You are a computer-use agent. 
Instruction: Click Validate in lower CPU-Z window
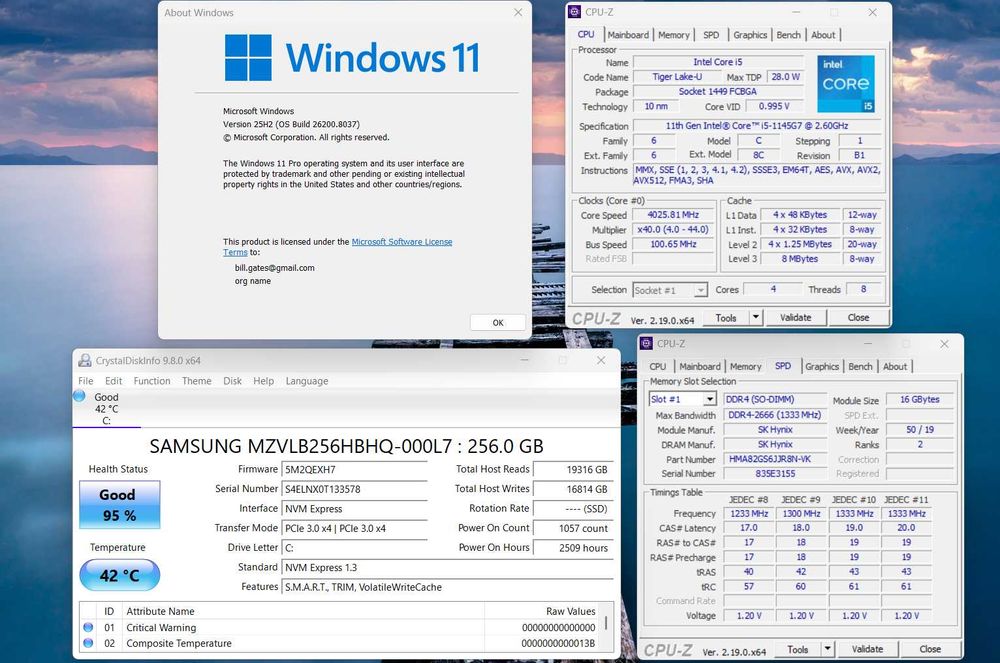click(x=867, y=649)
